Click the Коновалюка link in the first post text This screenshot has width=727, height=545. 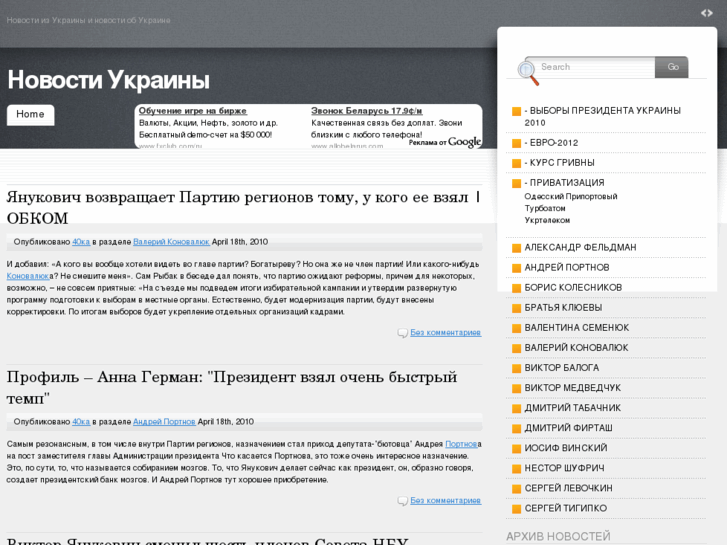pos(28,276)
